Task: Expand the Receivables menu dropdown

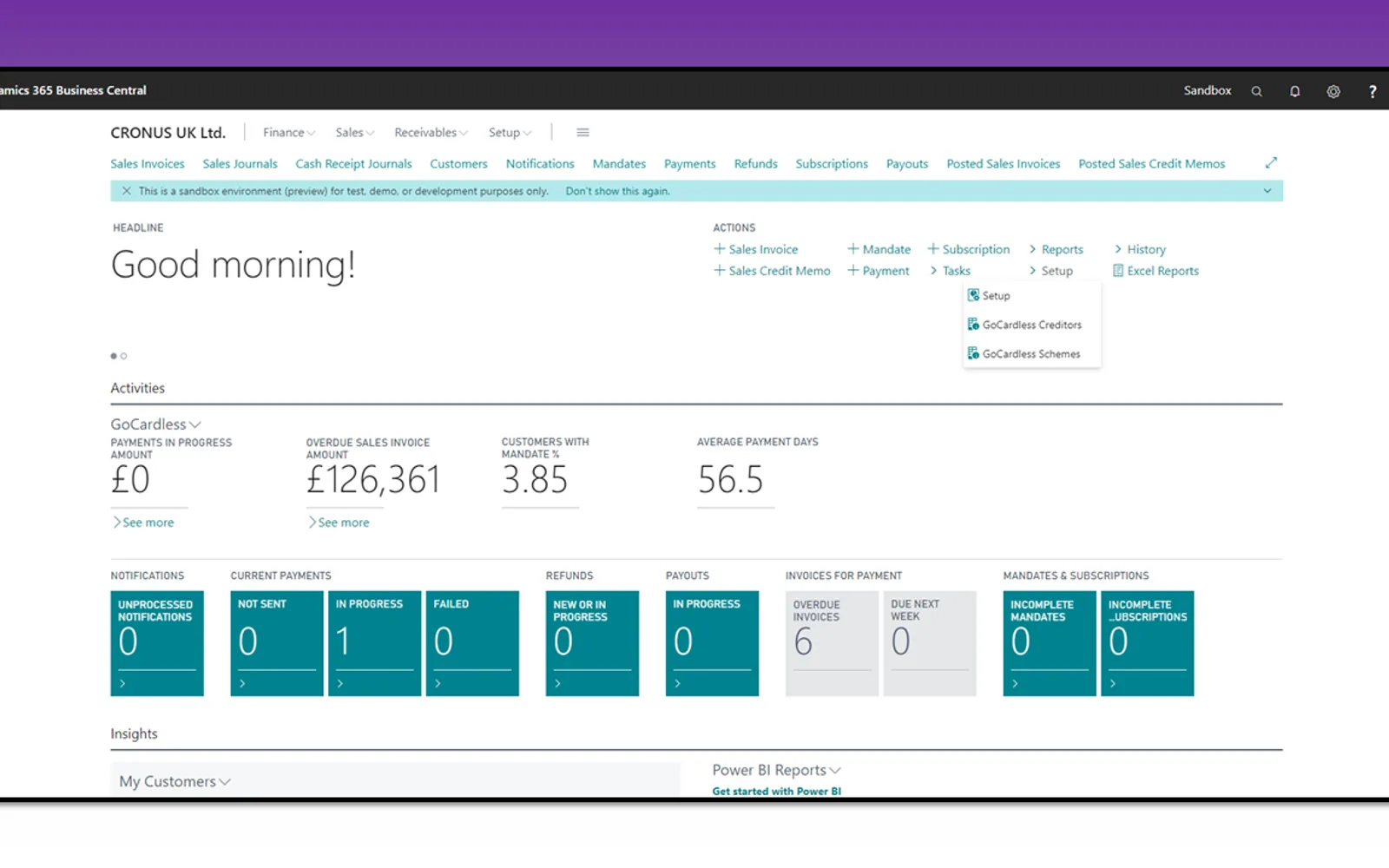Action: click(431, 133)
